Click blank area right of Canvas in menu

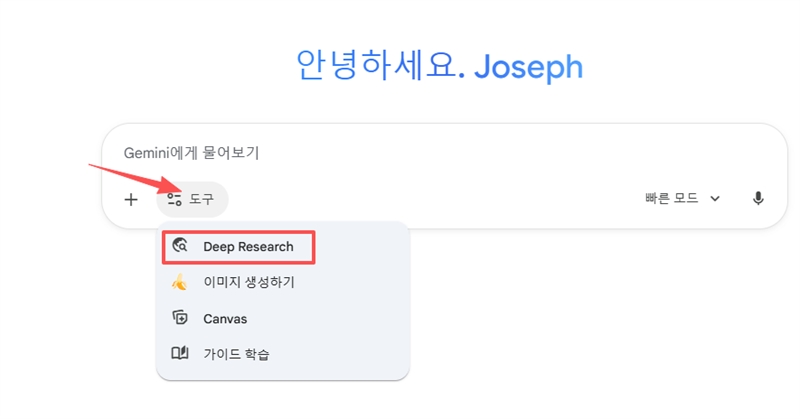pyautogui.click(x=330, y=318)
